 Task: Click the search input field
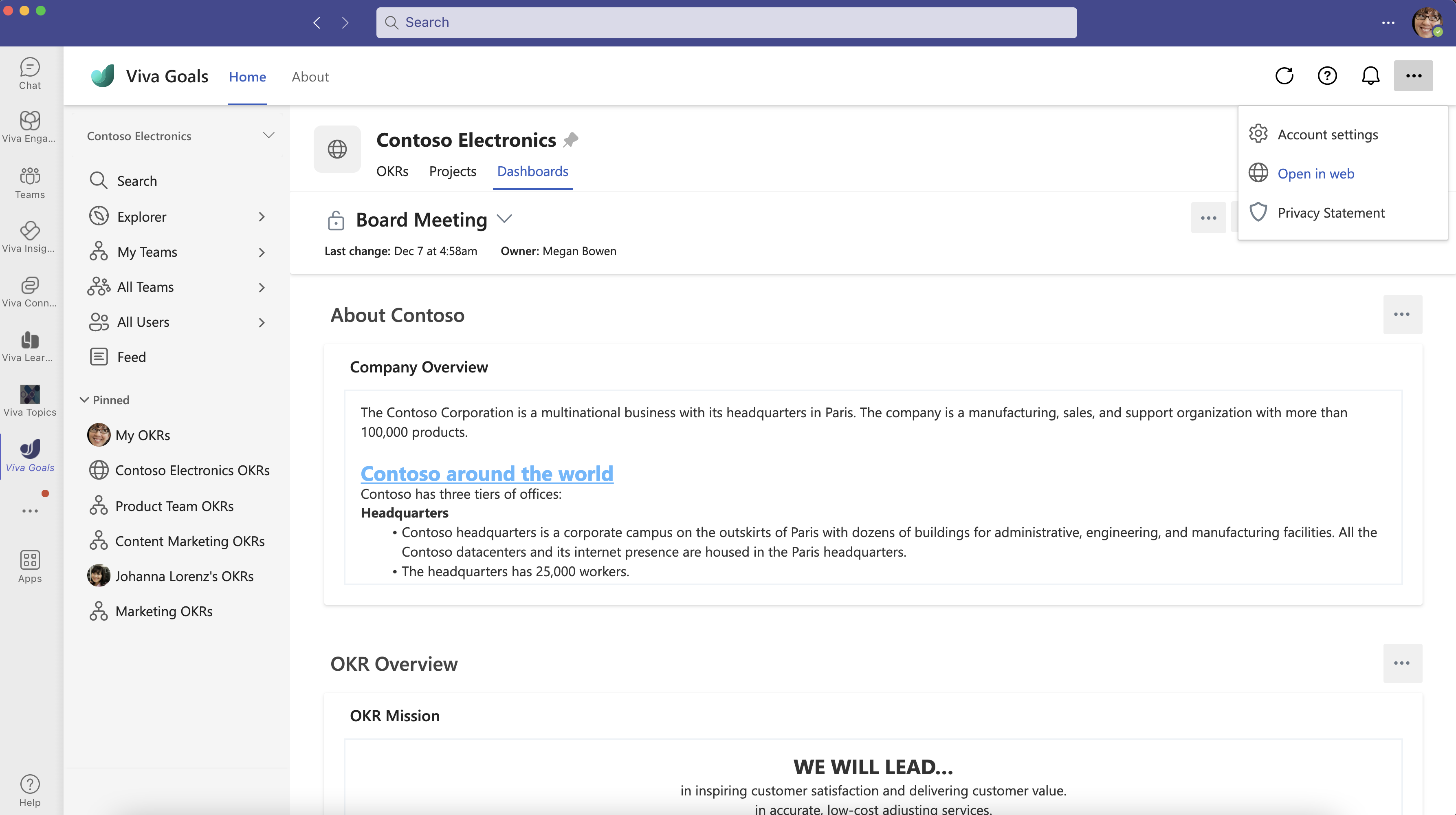727,22
